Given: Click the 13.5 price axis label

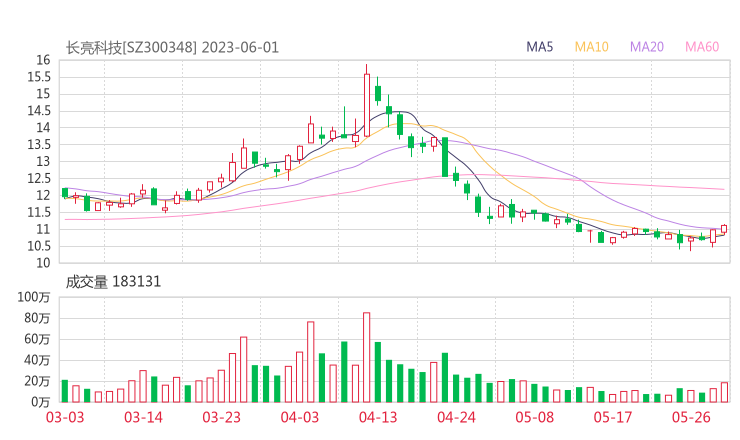Looking at the screenshot, I should click(38, 144).
